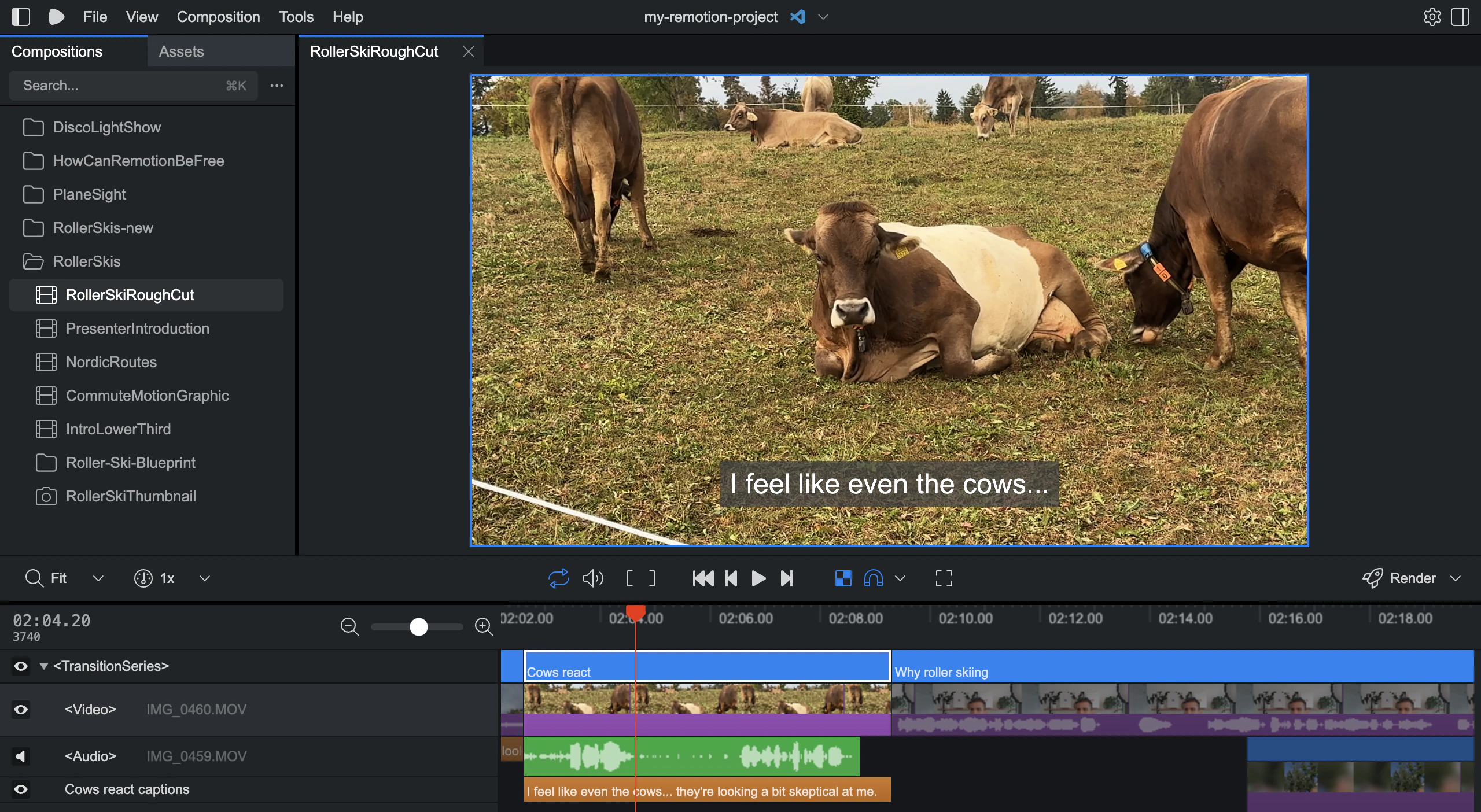Click the playback speed gauge icon
1481x812 pixels.
(143, 578)
